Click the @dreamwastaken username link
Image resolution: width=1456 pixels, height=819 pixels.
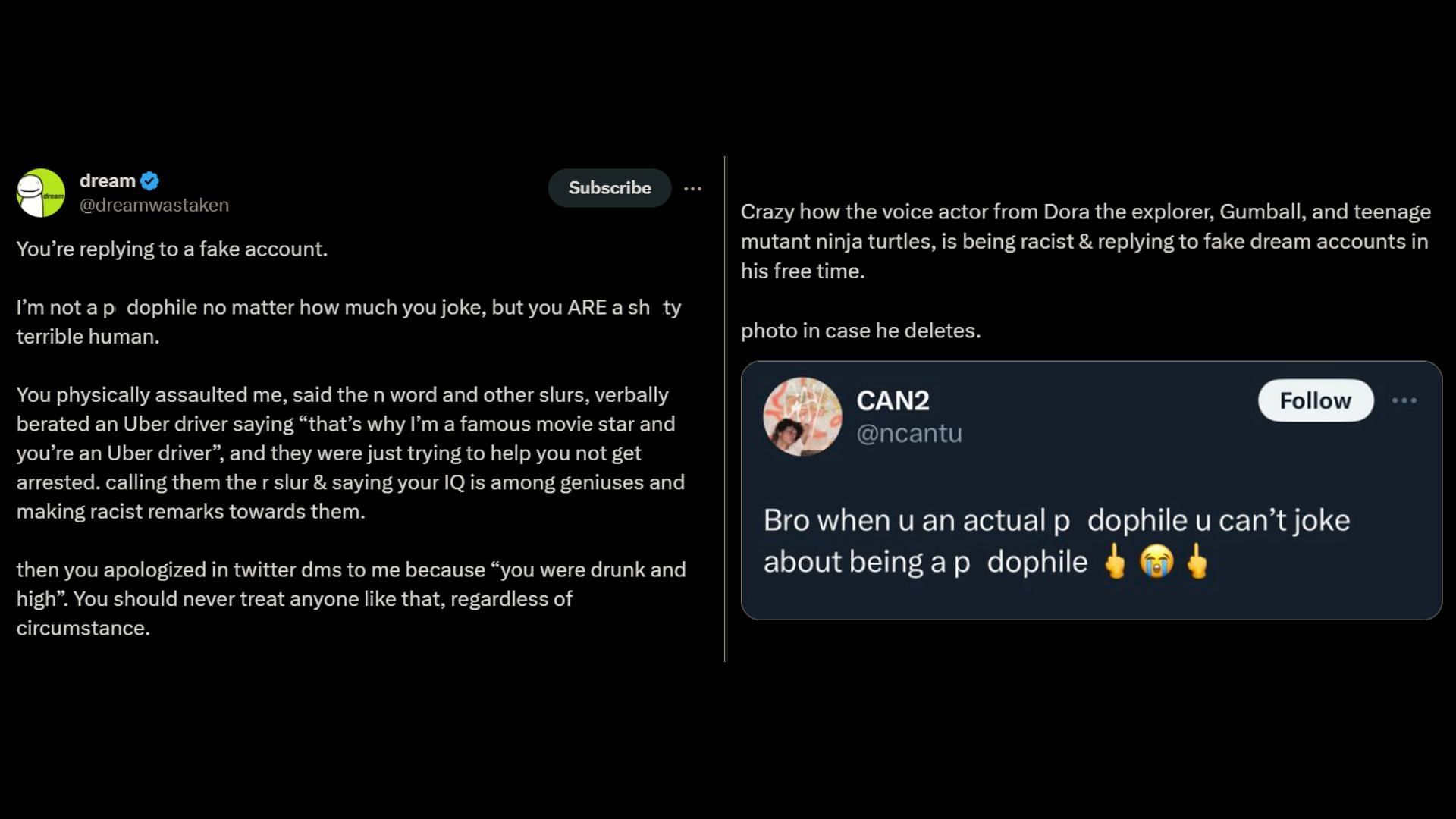(154, 205)
